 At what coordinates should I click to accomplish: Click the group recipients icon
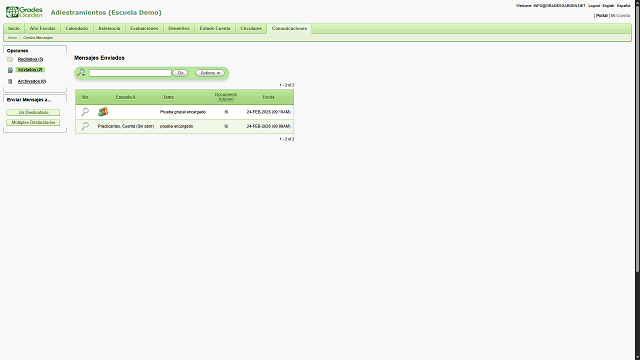[x=103, y=111]
